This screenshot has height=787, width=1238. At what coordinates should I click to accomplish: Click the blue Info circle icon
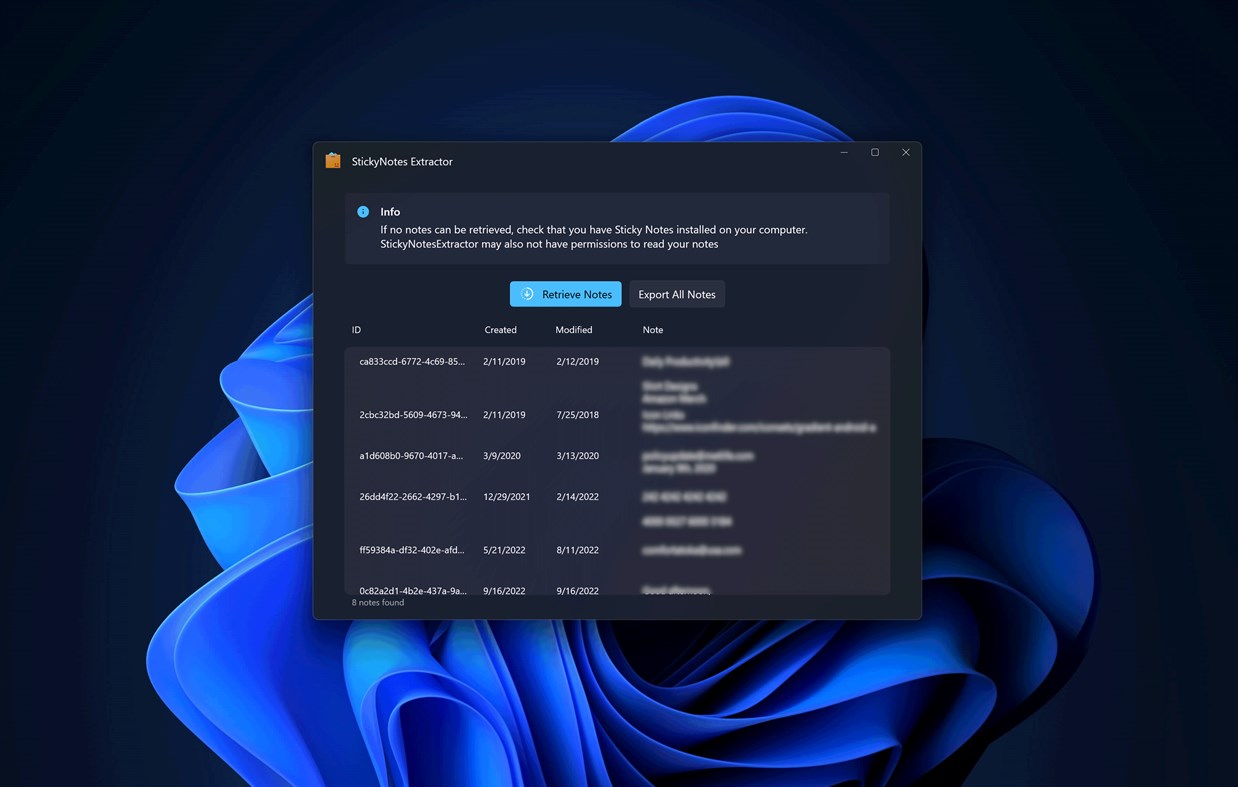[x=363, y=211]
